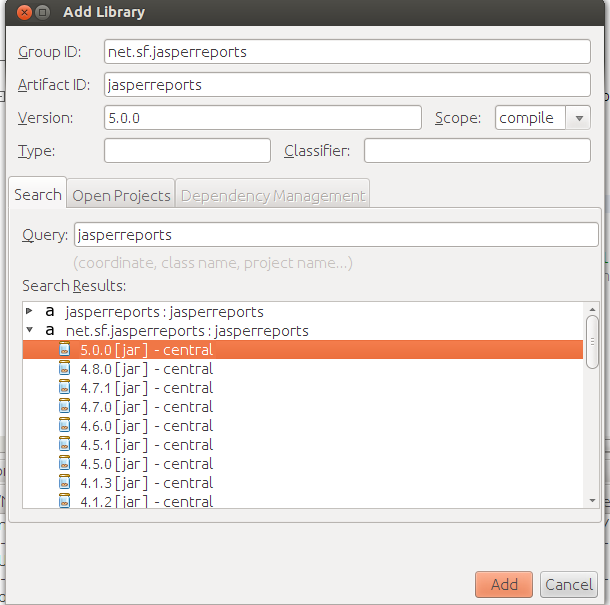This screenshot has width=610, height=605.
Task: Click into the empty Classifier field
Action: click(x=477, y=151)
